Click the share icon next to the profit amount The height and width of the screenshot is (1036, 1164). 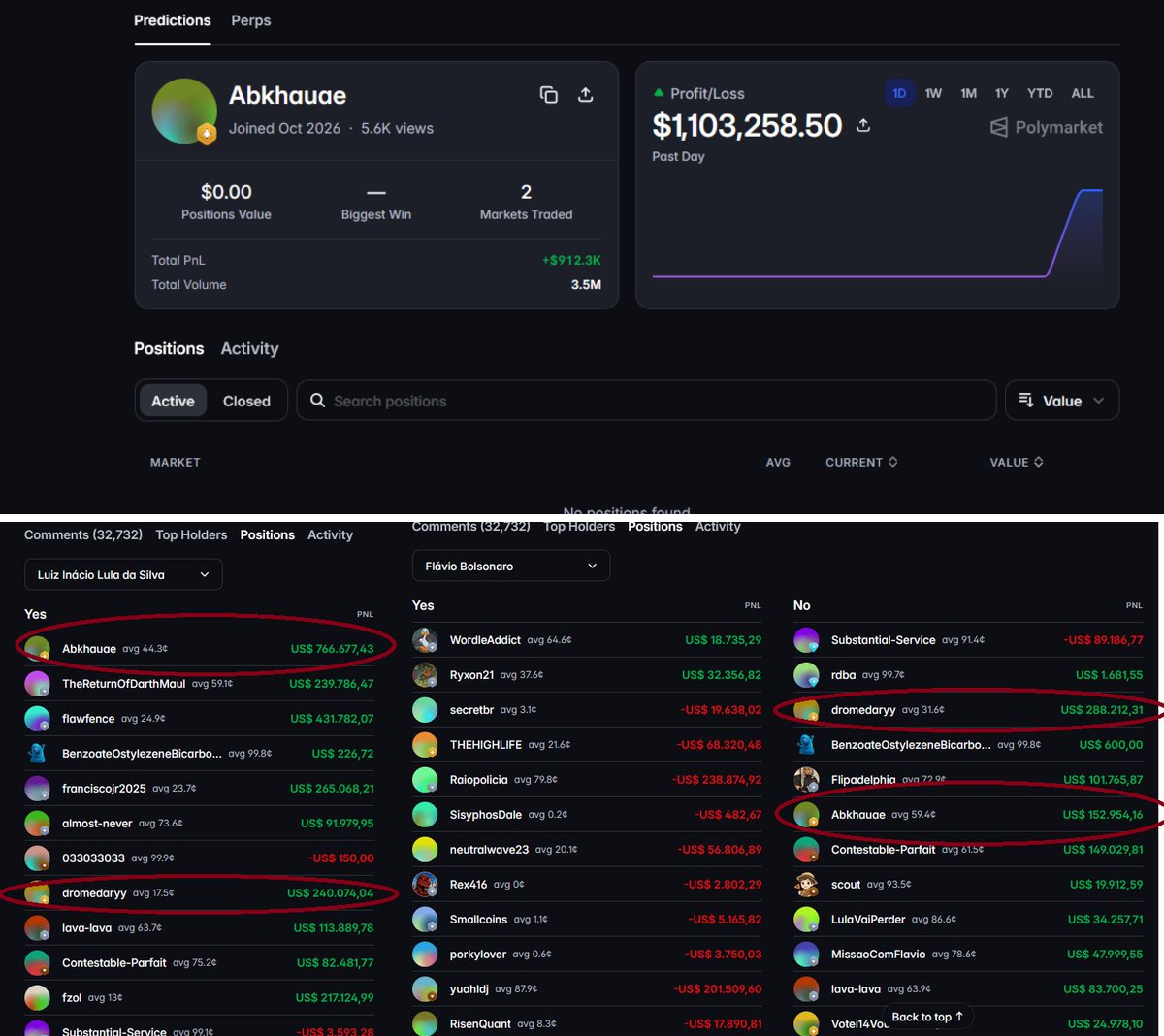pyautogui.click(x=863, y=125)
